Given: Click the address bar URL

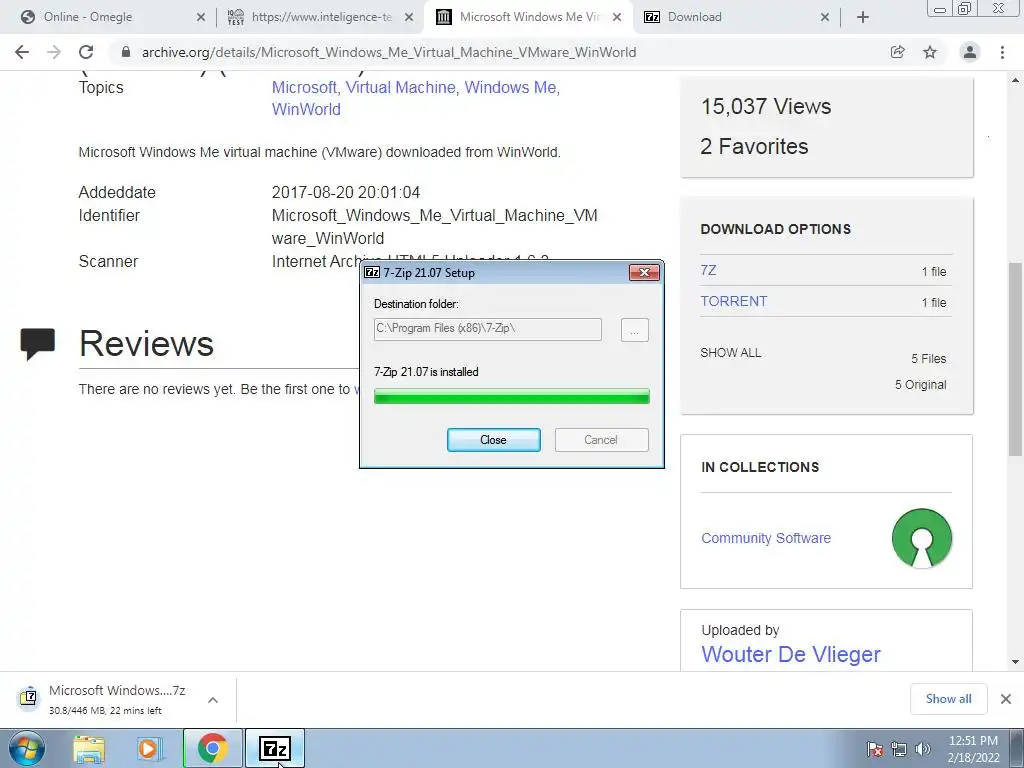Looking at the screenshot, I should (x=389, y=52).
